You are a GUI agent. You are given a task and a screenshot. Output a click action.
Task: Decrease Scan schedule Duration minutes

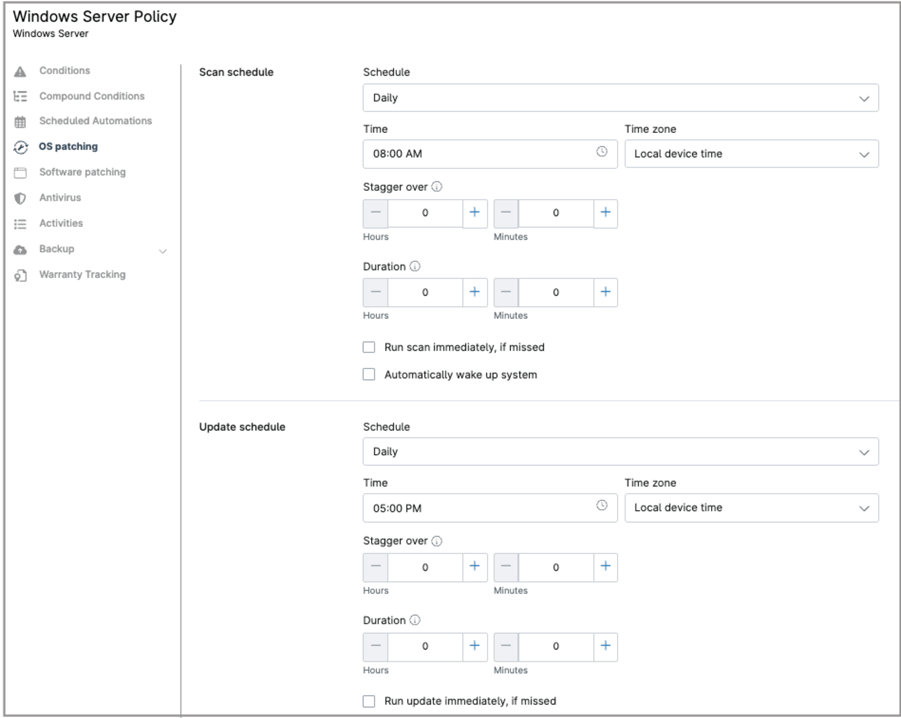[x=506, y=292]
